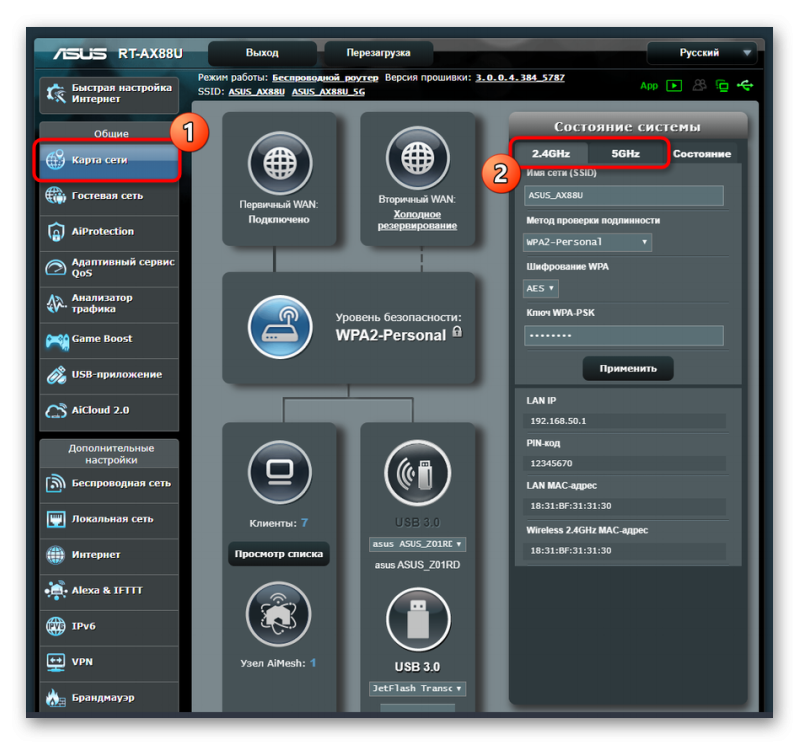Click the users status icon in header
This screenshot has height=745, width=800.
tap(699, 85)
